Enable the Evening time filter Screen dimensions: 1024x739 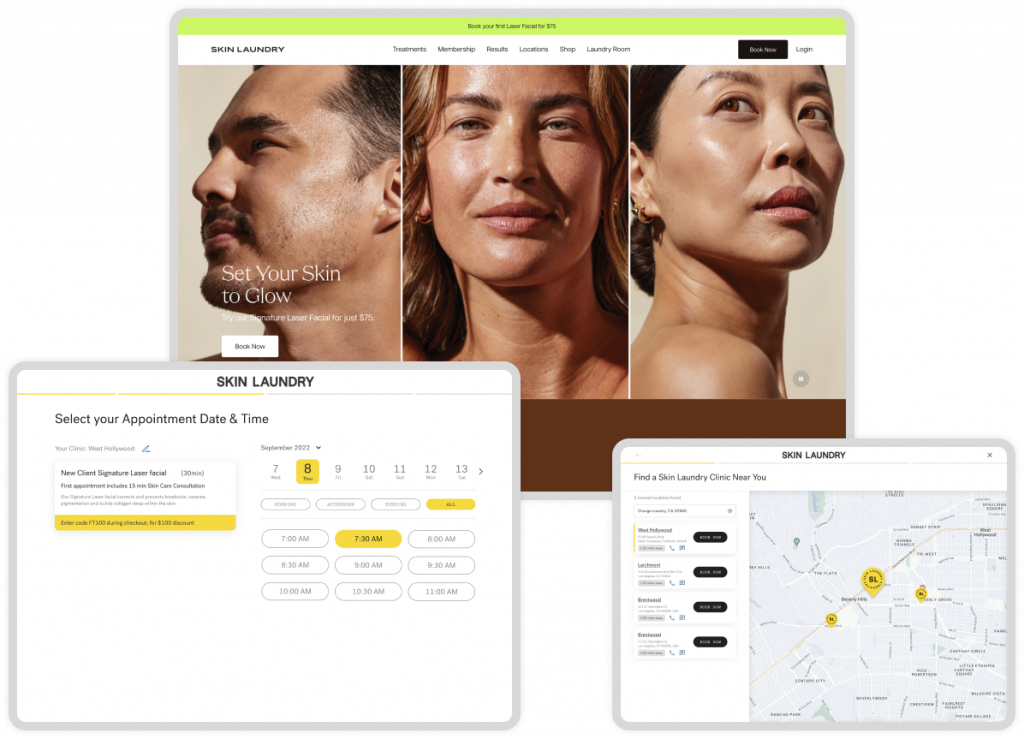click(395, 504)
